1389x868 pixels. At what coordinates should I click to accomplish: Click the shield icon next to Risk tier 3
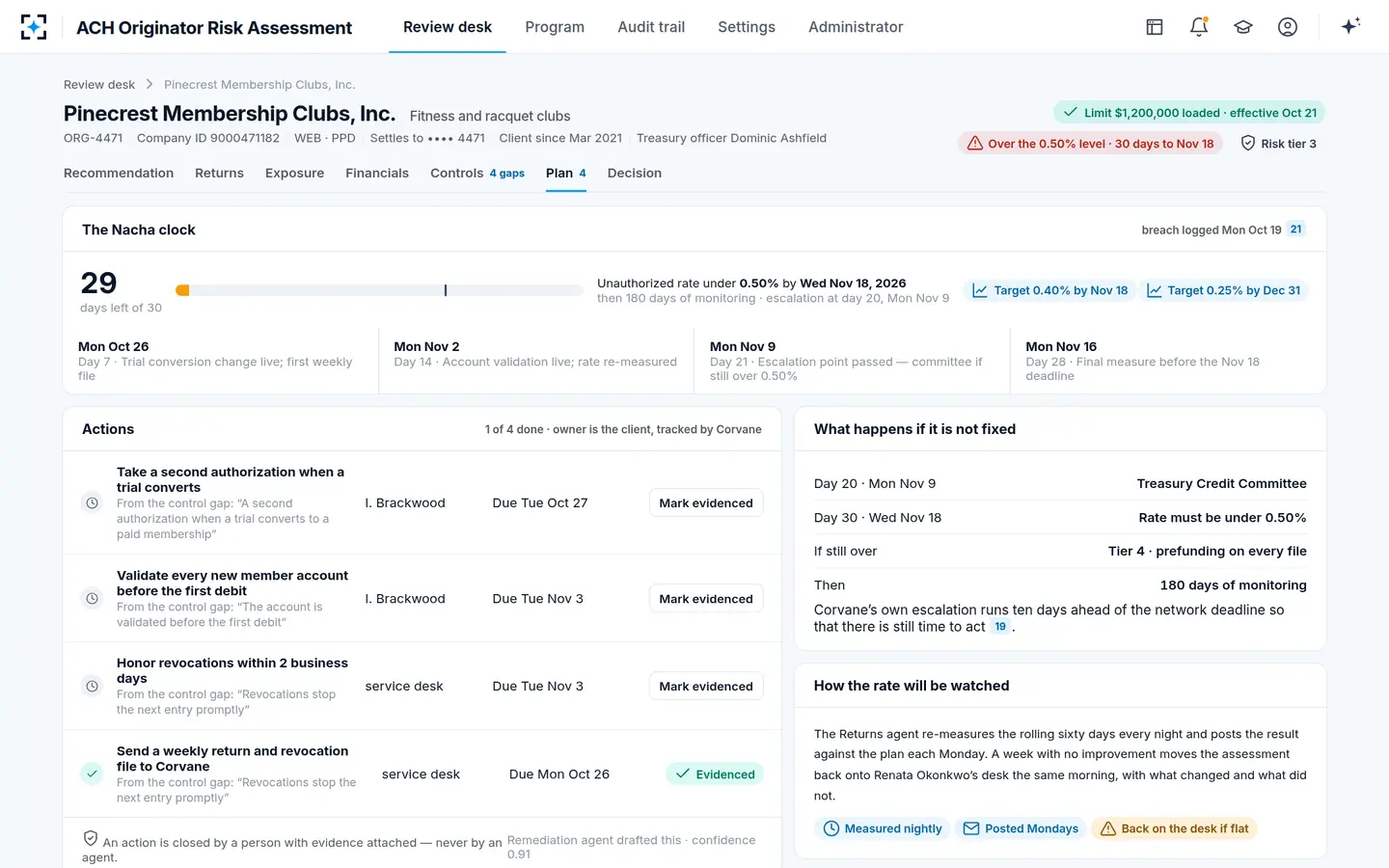(x=1248, y=143)
